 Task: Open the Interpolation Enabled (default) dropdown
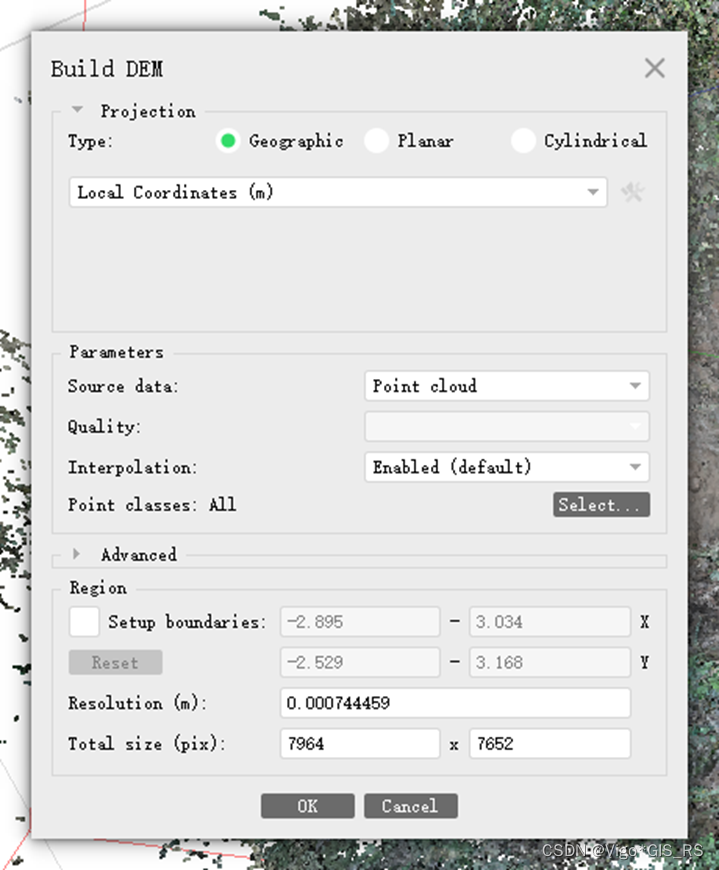[507, 467]
